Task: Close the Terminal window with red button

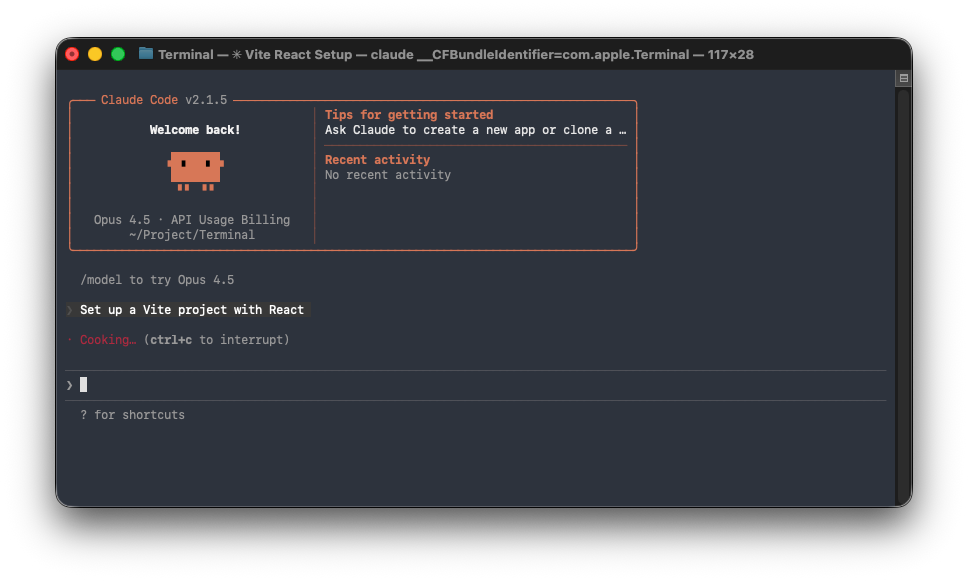Action: pyautogui.click(x=72, y=54)
